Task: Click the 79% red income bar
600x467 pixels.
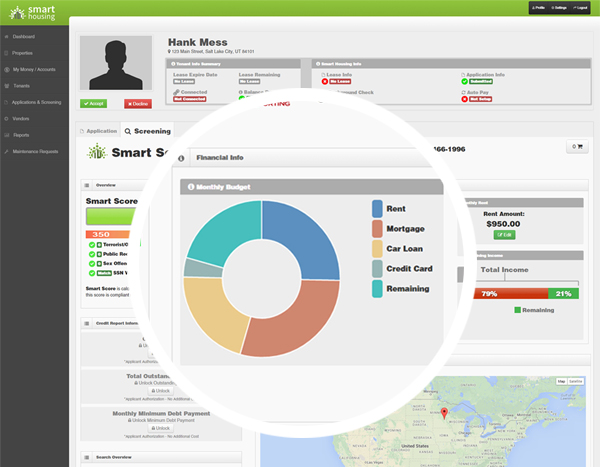Action: pos(511,294)
